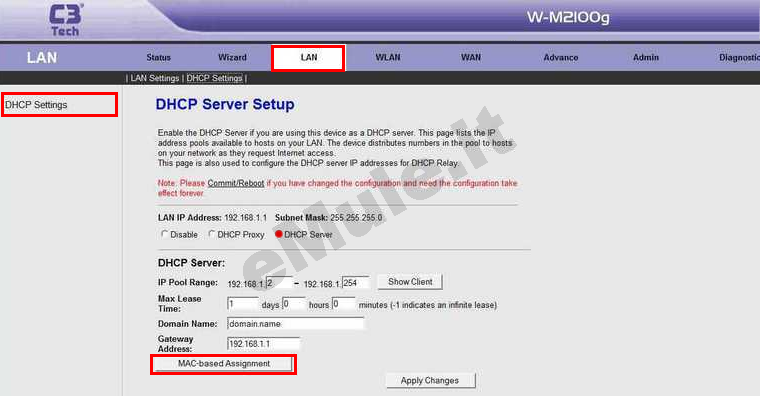Screen dimensions: 760x396
Task: Click the DHCP Server Setup heading
Action: (x=225, y=104)
